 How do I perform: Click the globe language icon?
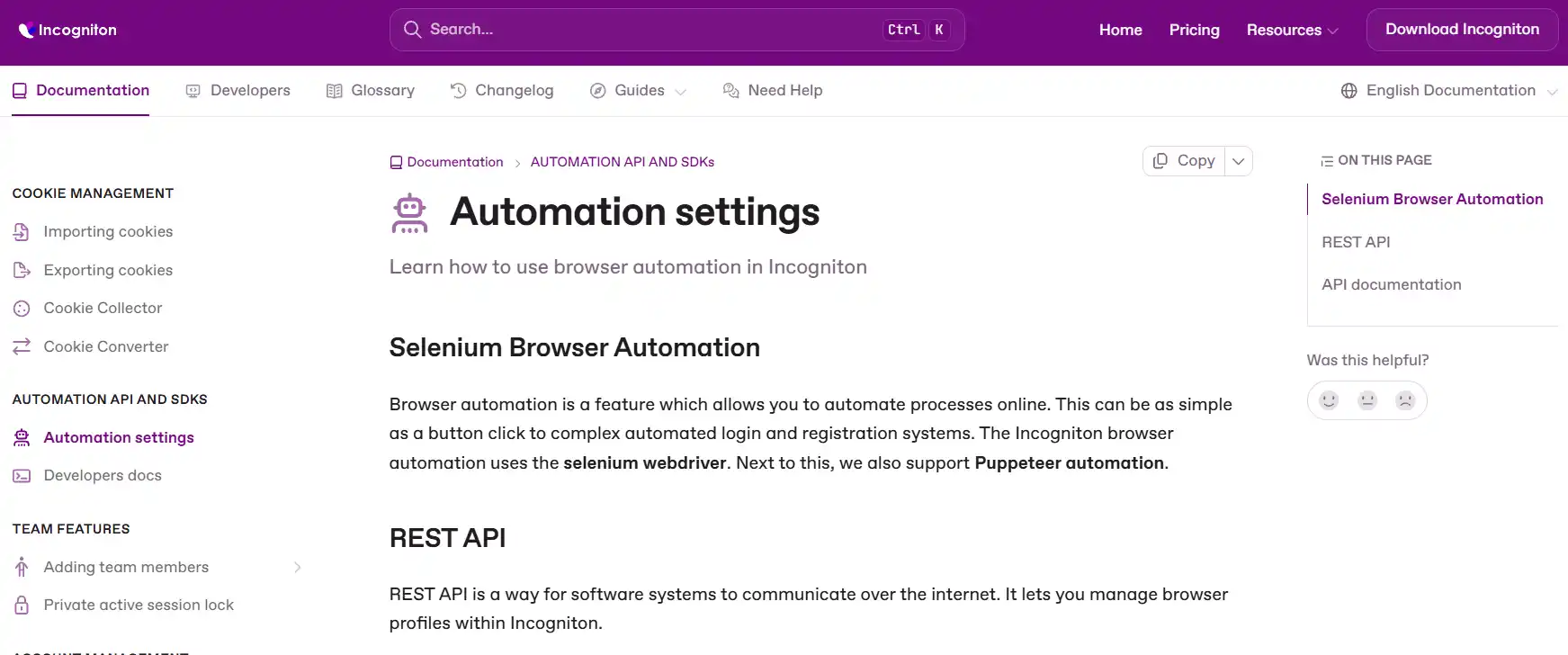click(x=1348, y=91)
